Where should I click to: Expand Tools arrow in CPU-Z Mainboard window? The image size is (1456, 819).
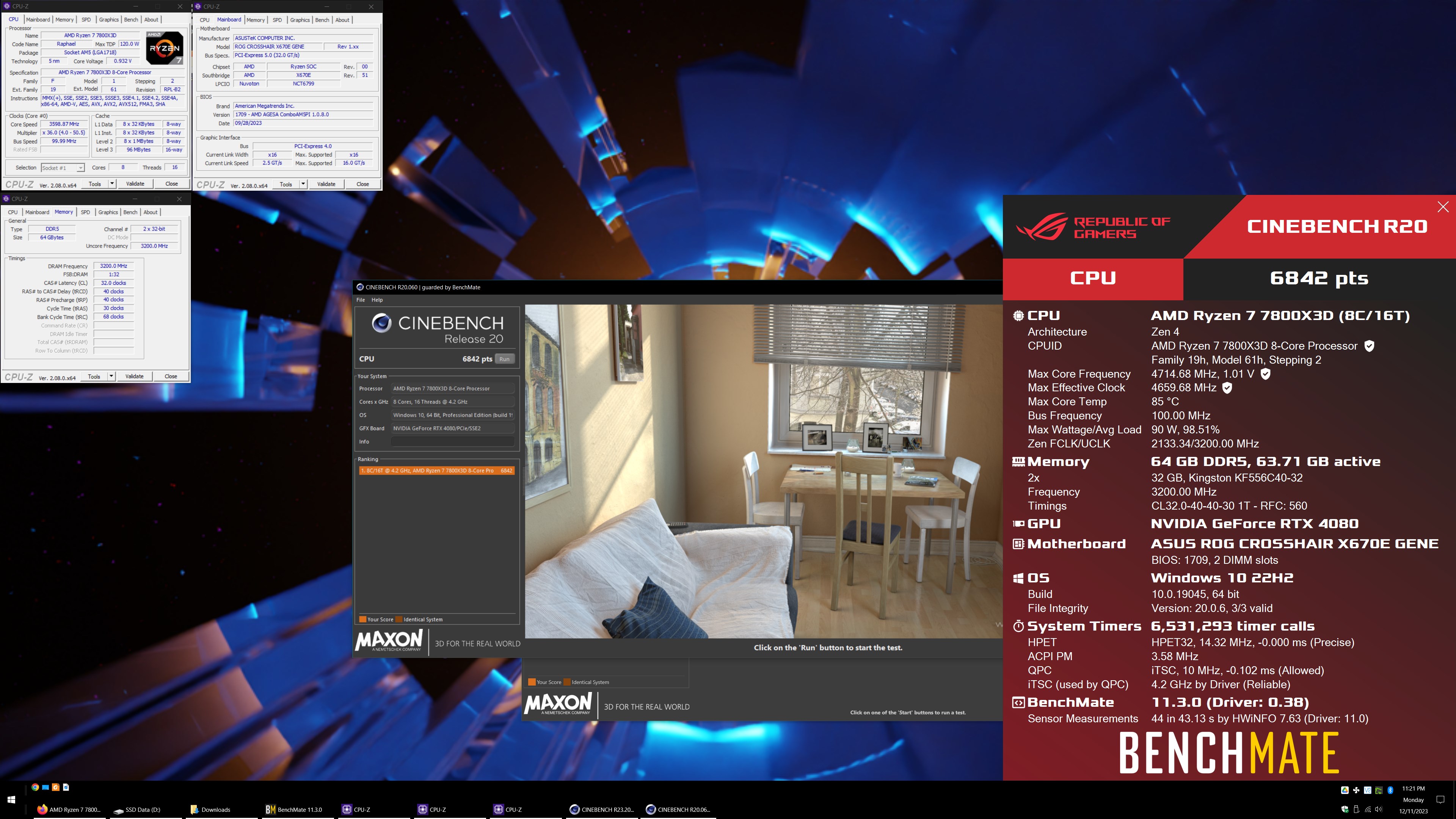(303, 184)
